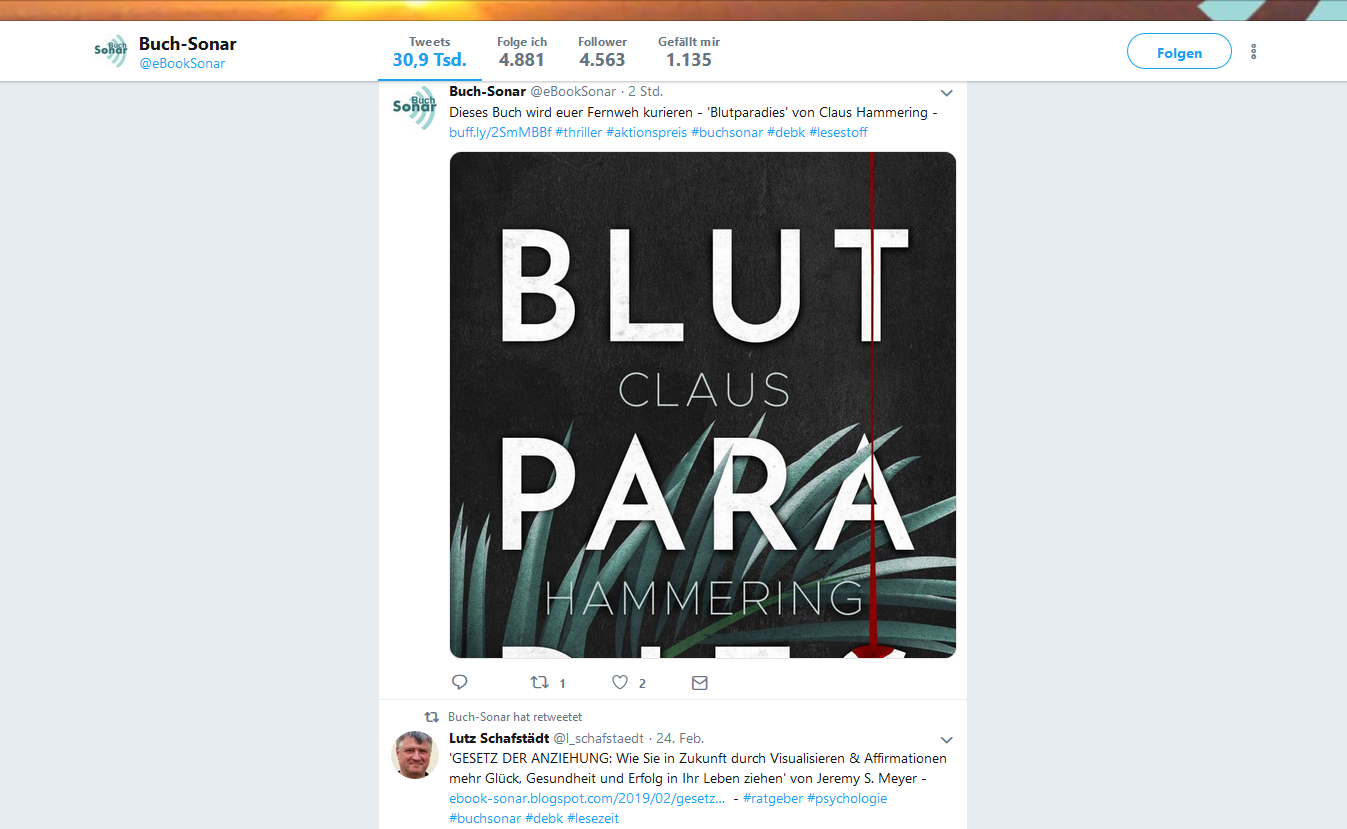The image size is (1347, 829).
Task: Open the buff.ly/2SmMBBf link
Action: tap(500, 132)
